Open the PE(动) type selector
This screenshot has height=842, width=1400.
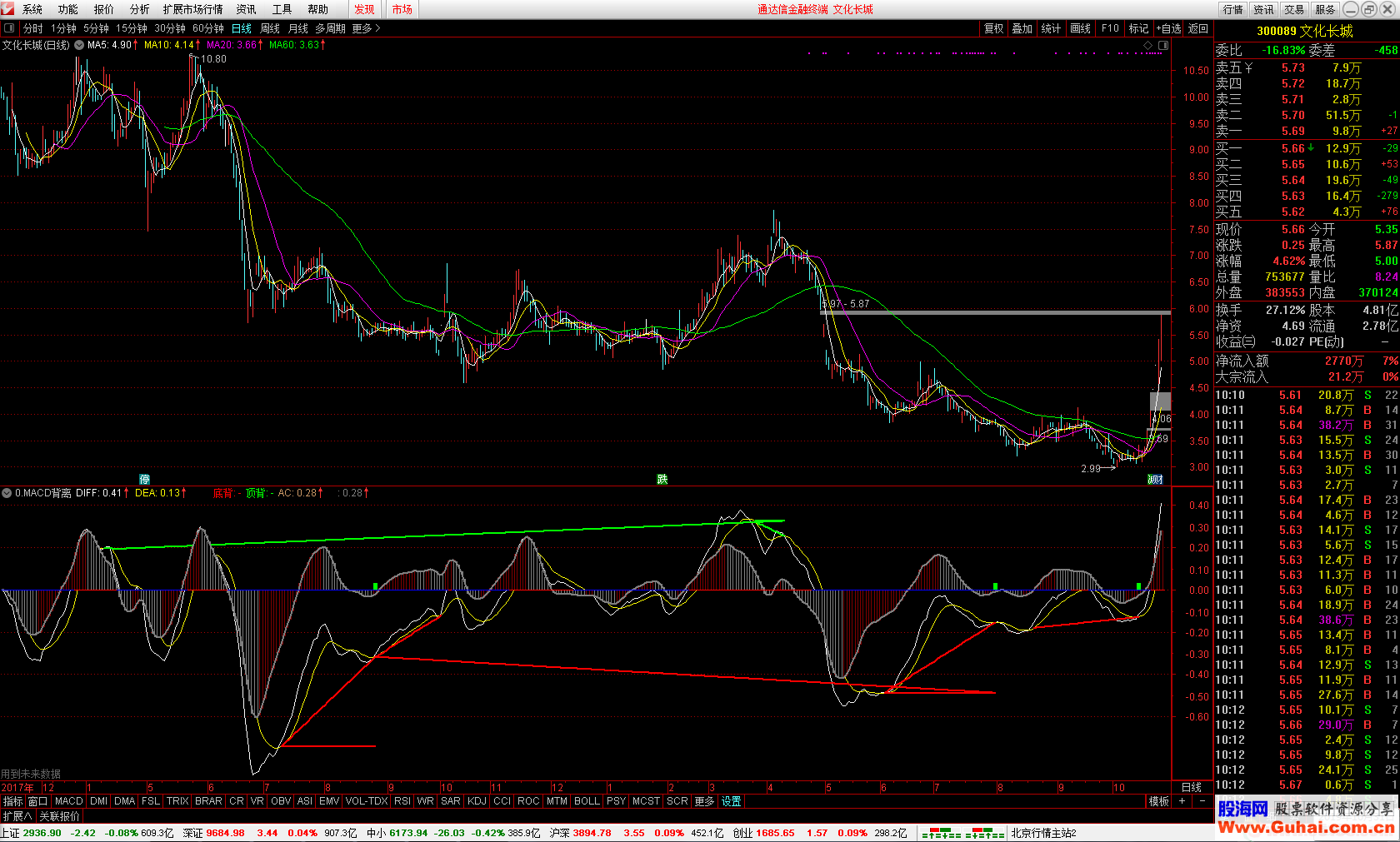click(x=1326, y=341)
